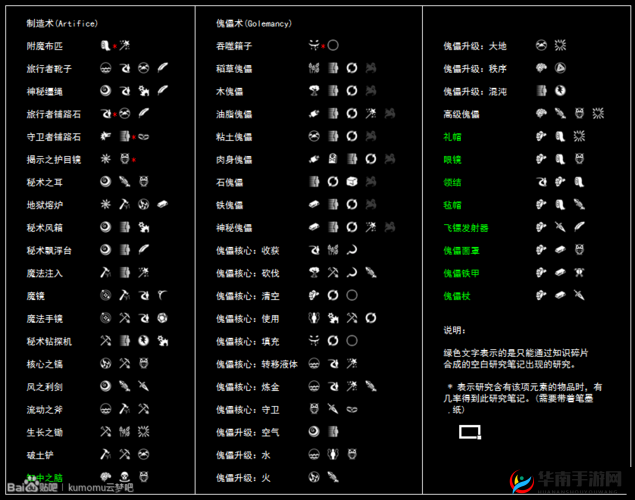Select the tombstone icon in 肉身傀儡 row
Screen dimensions: 635x500
click(333, 159)
